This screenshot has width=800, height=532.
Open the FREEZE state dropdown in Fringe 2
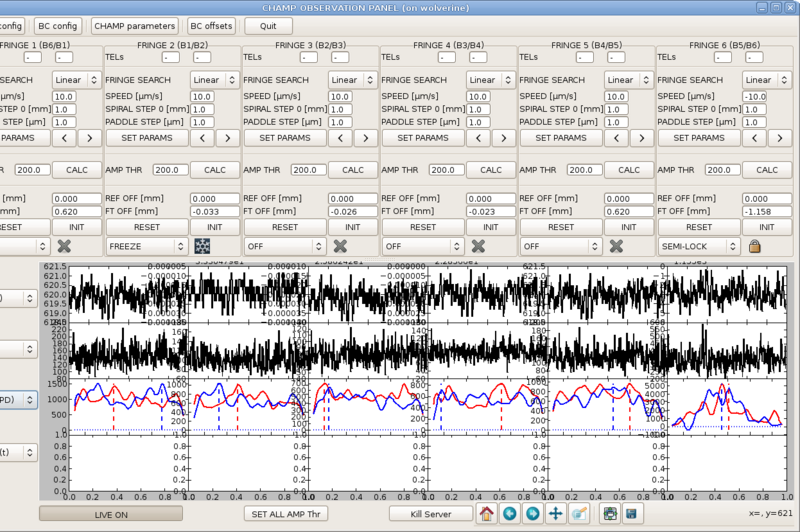147,246
